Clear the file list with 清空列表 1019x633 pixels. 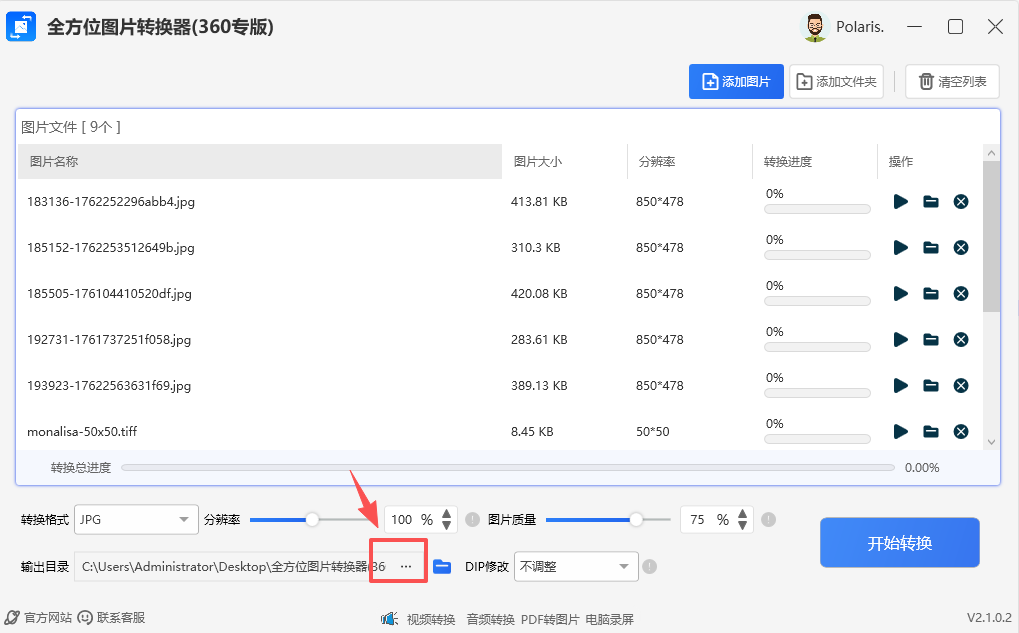click(950, 81)
